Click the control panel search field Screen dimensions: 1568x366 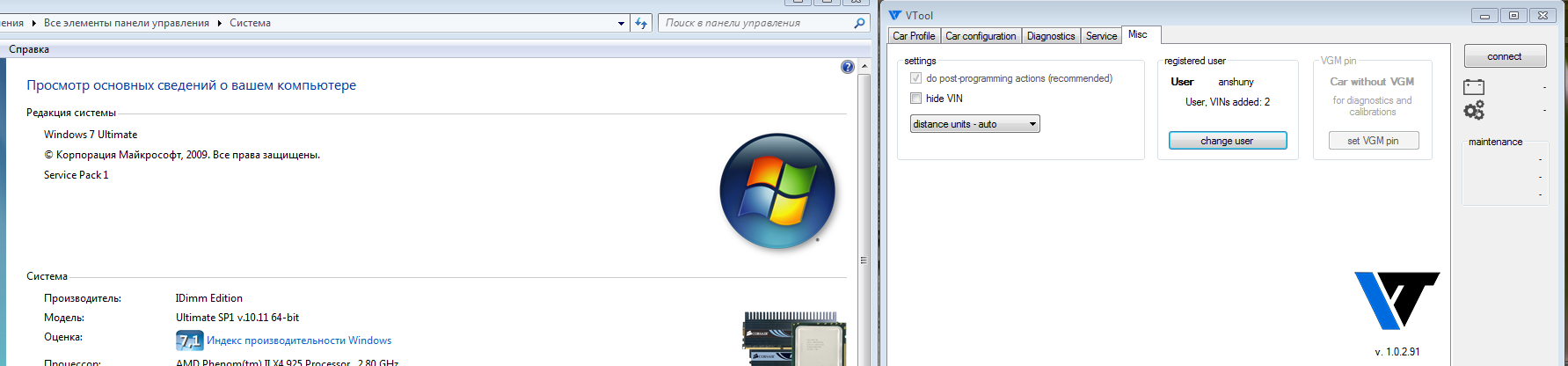(755, 23)
